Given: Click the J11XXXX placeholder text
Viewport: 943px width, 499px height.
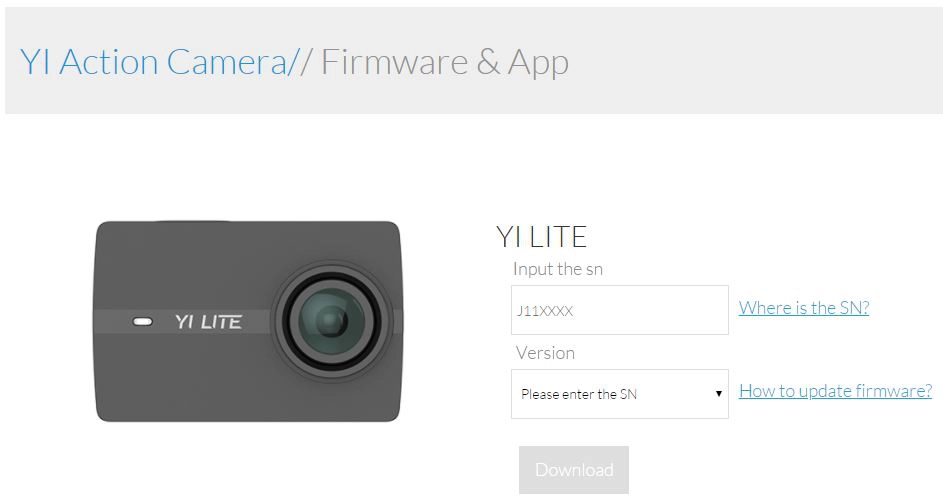Looking at the screenshot, I should [545, 311].
